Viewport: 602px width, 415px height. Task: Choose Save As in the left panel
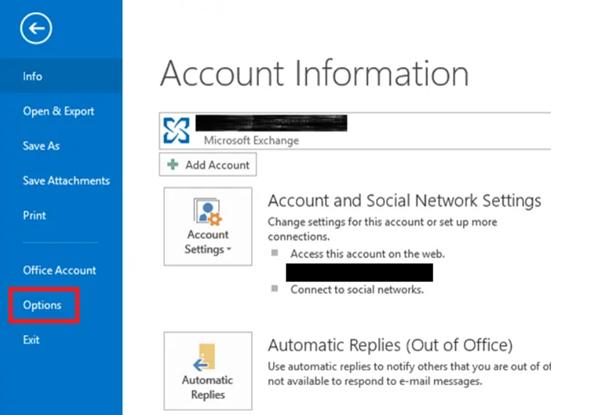[41, 146]
